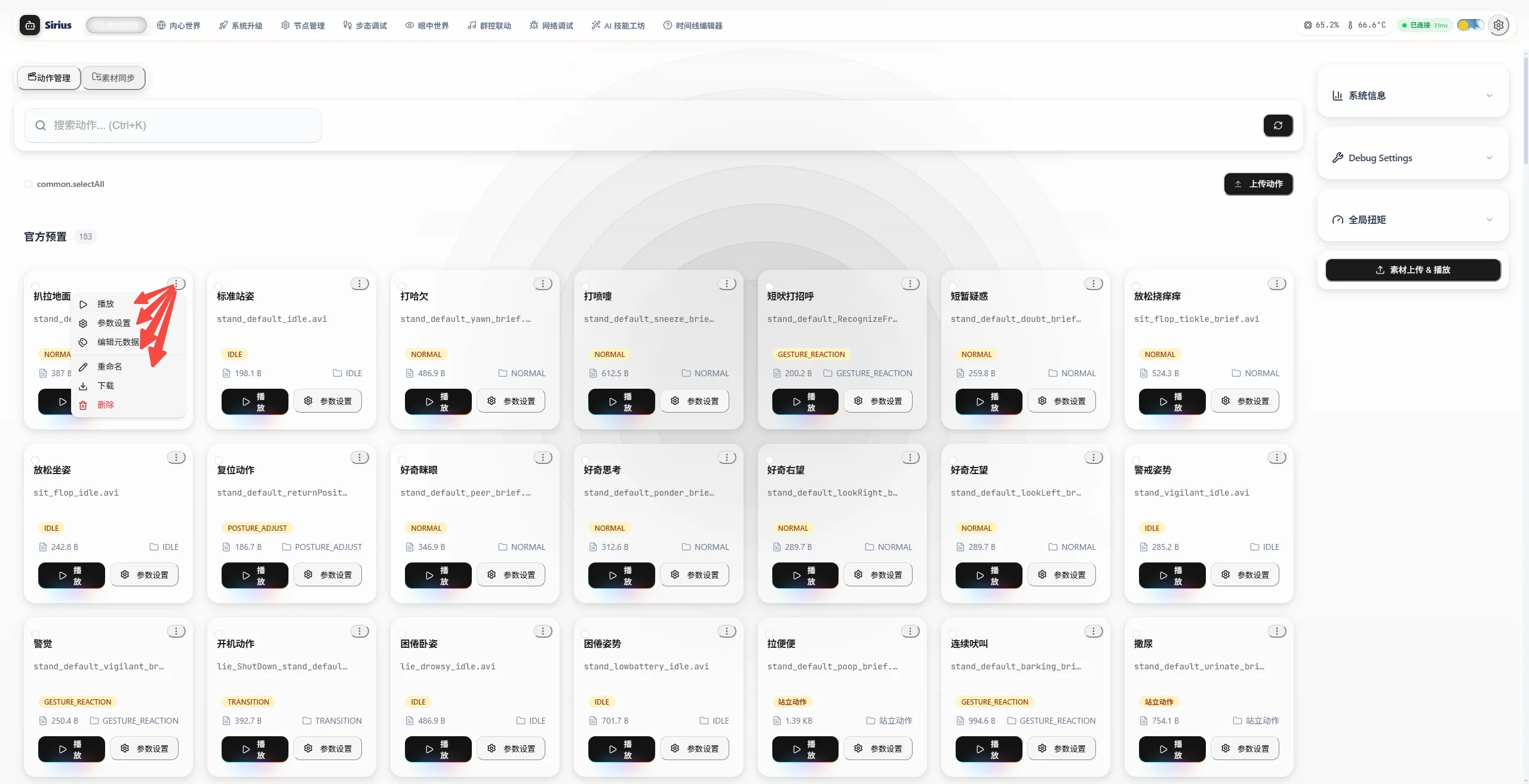Open more options for 短暂疑惑 card
The width and height of the screenshot is (1529, 784).
point(1094,284)
